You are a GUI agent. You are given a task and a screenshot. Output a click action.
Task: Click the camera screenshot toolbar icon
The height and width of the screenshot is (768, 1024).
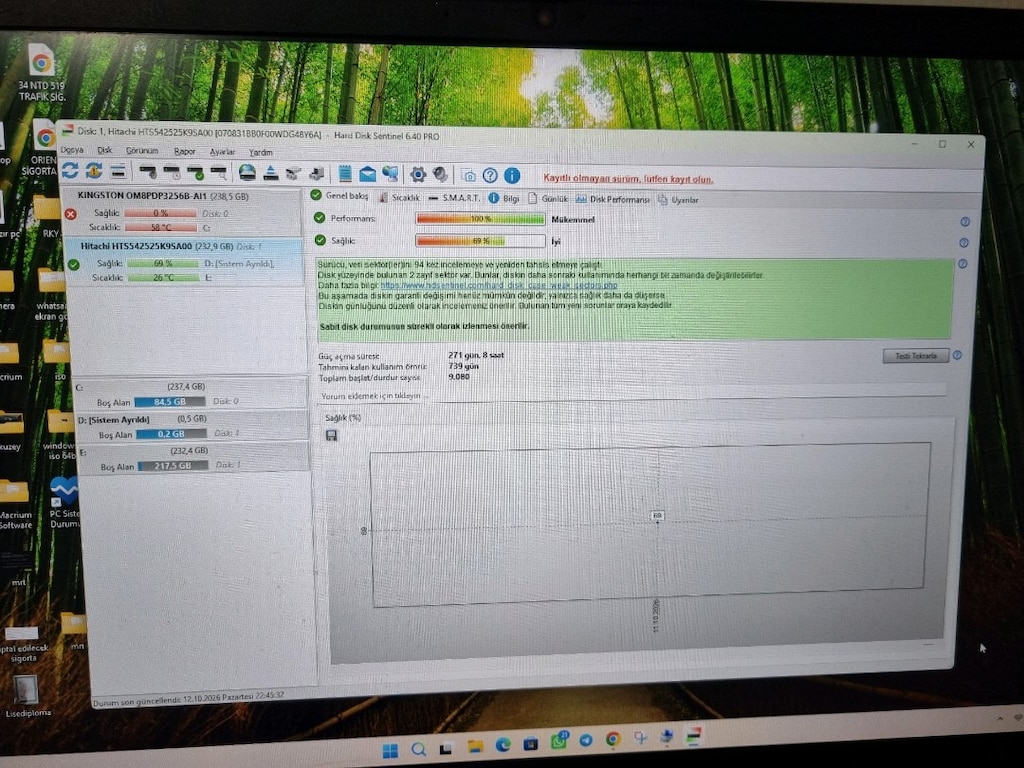click(468, 175)
